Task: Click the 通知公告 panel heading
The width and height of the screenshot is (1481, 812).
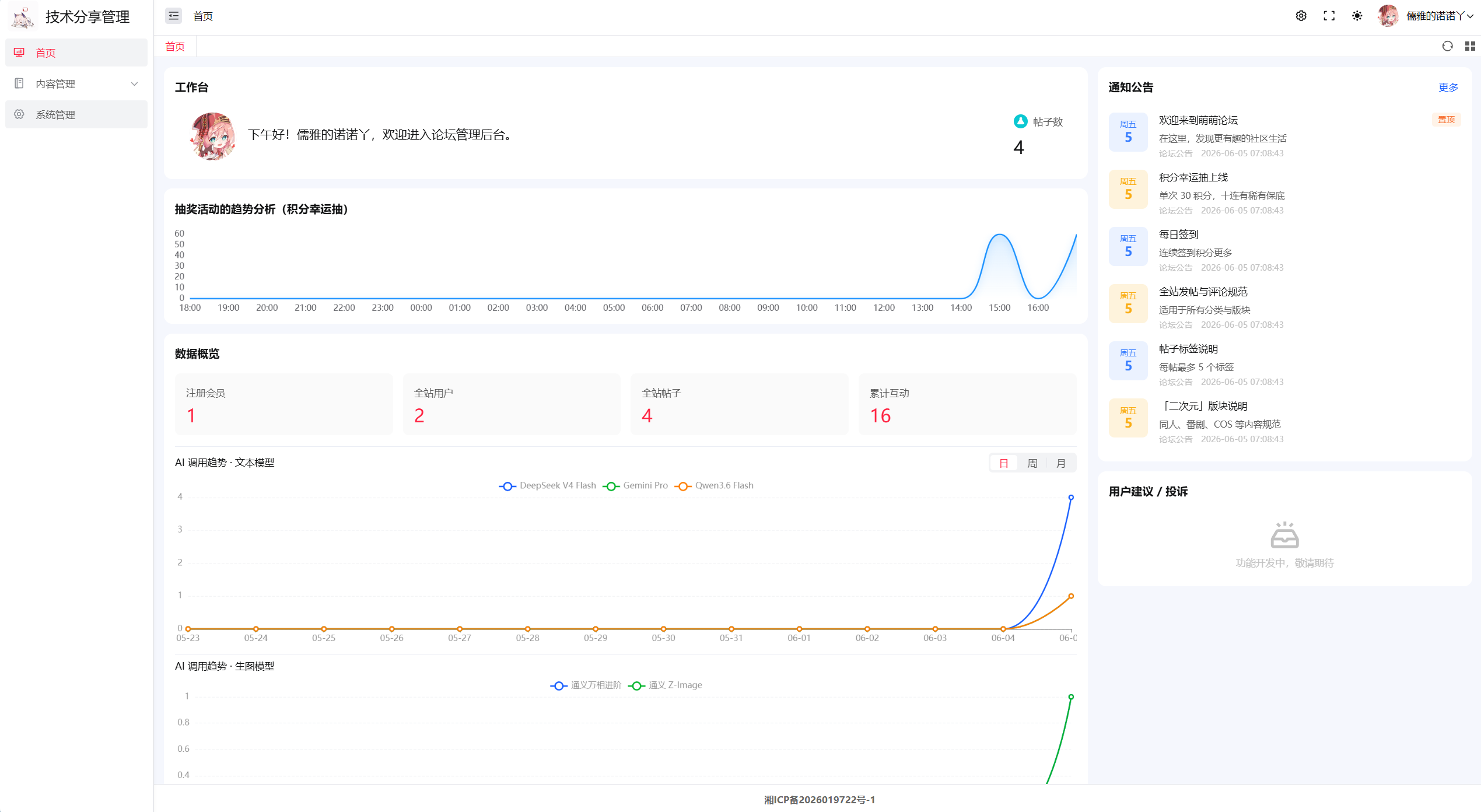Action: tap(1130, 87)
